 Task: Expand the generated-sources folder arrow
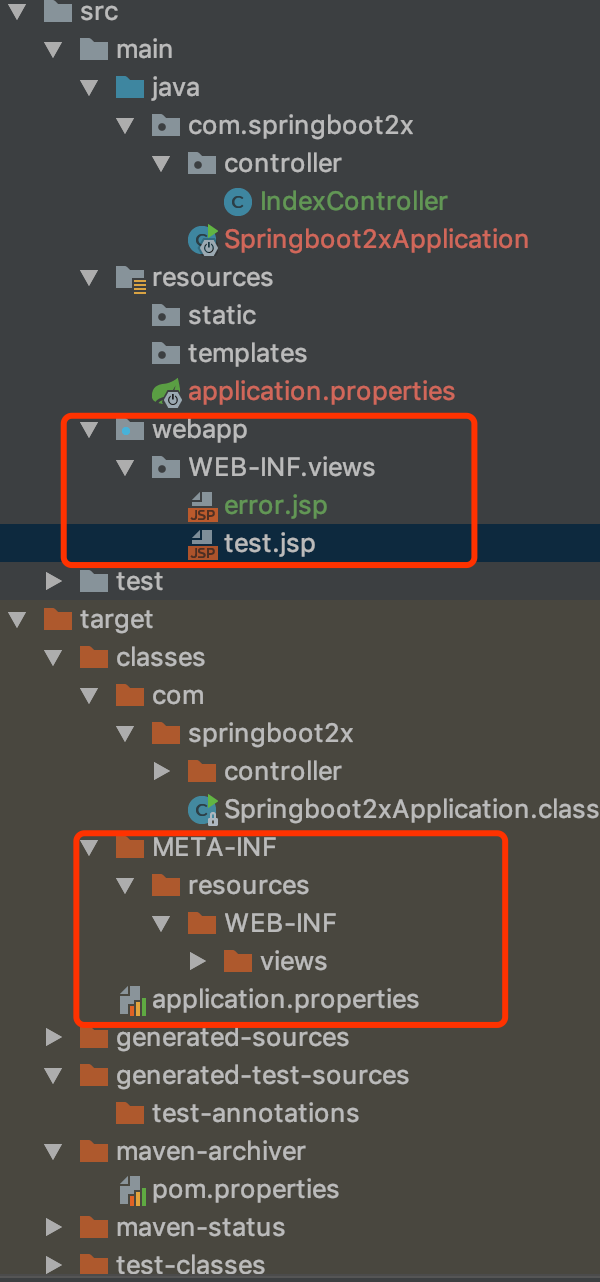(x=54, y=1038)
